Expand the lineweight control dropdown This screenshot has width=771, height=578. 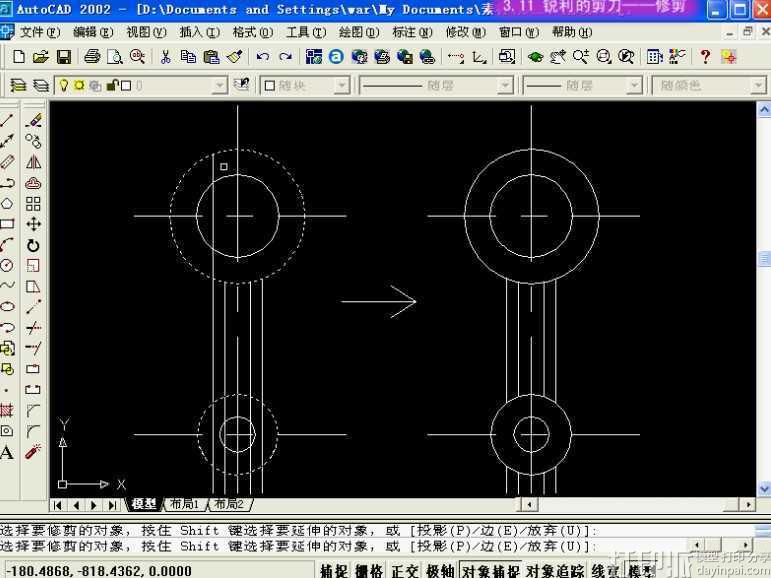634,86
